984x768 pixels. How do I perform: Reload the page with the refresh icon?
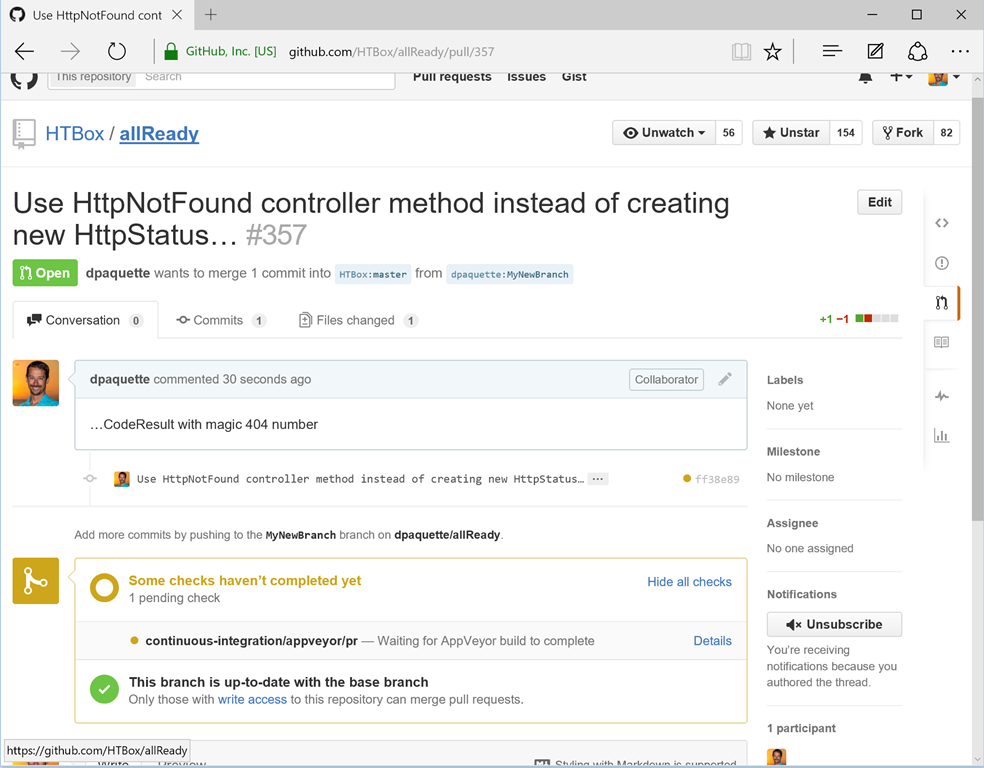click(x=117, y=51)
